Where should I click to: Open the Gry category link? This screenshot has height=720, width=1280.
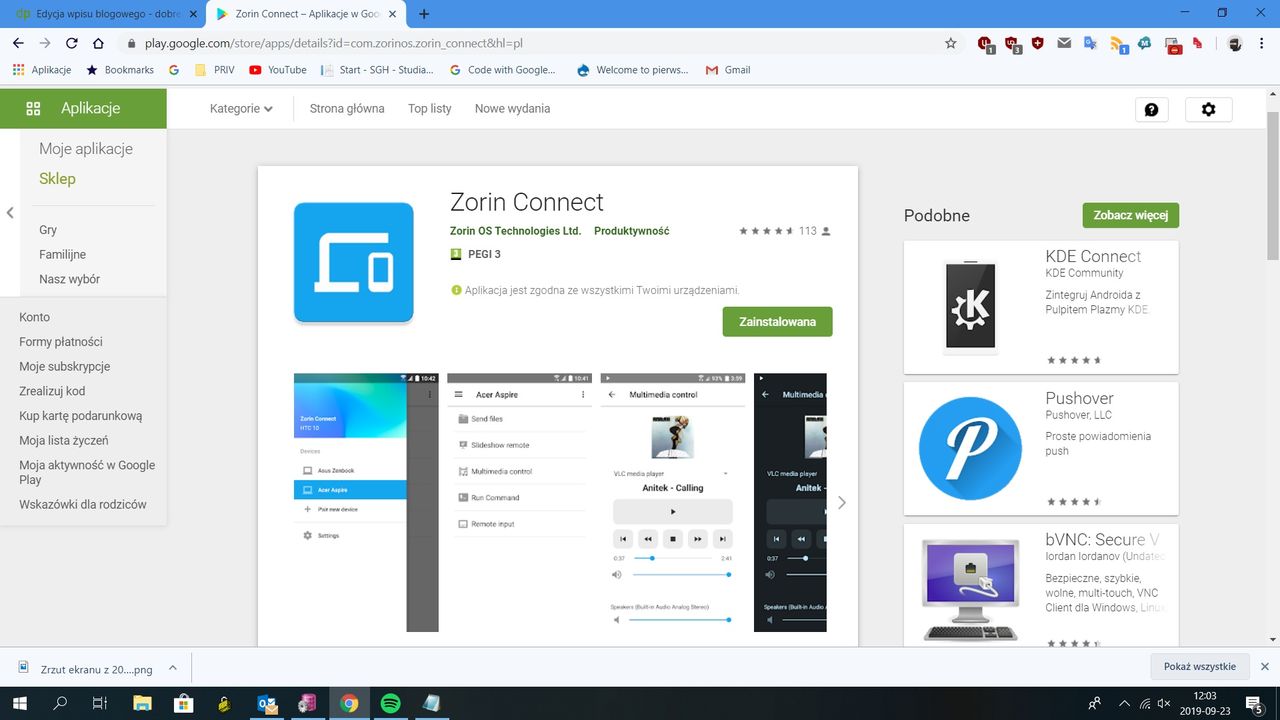pos(48,230)
